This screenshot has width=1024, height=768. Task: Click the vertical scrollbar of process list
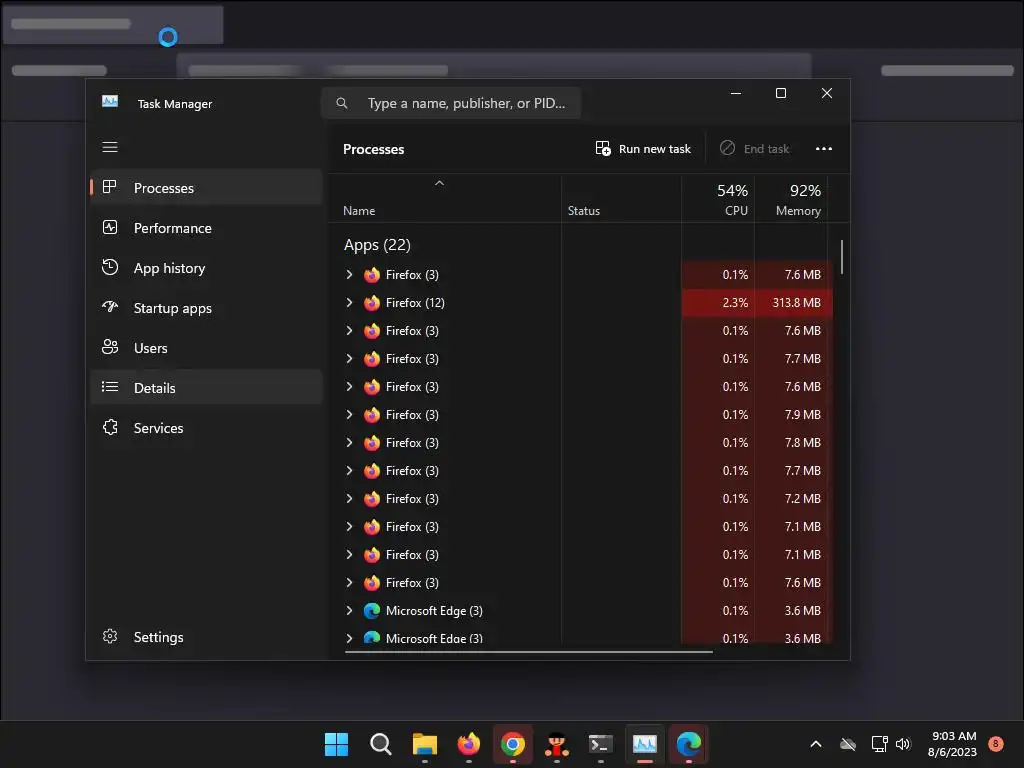[x=842, y=257]
